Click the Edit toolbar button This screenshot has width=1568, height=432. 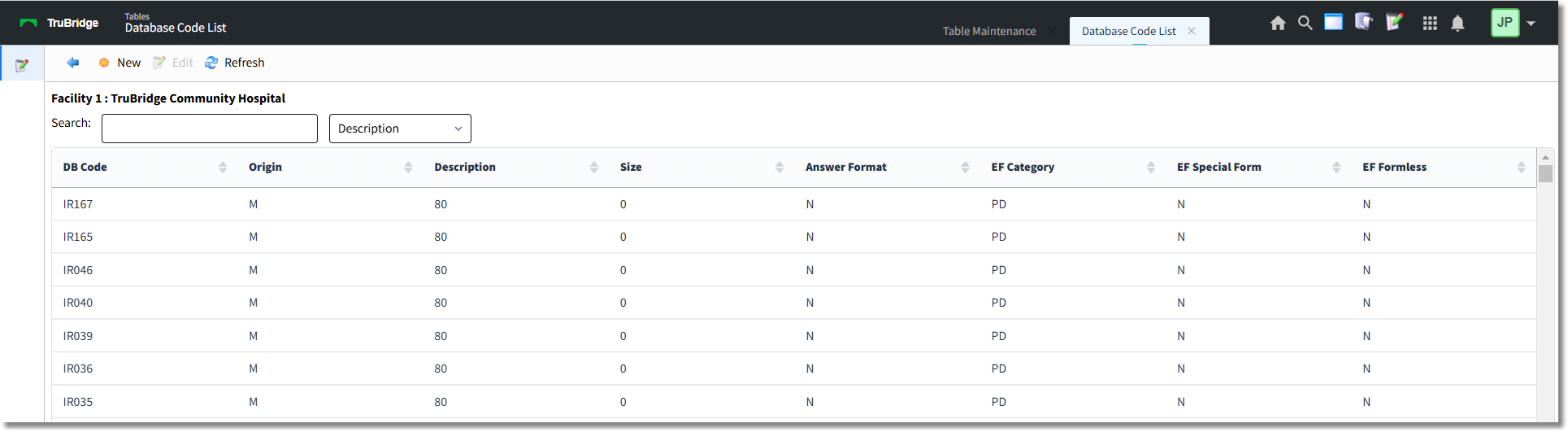[173, 63]
